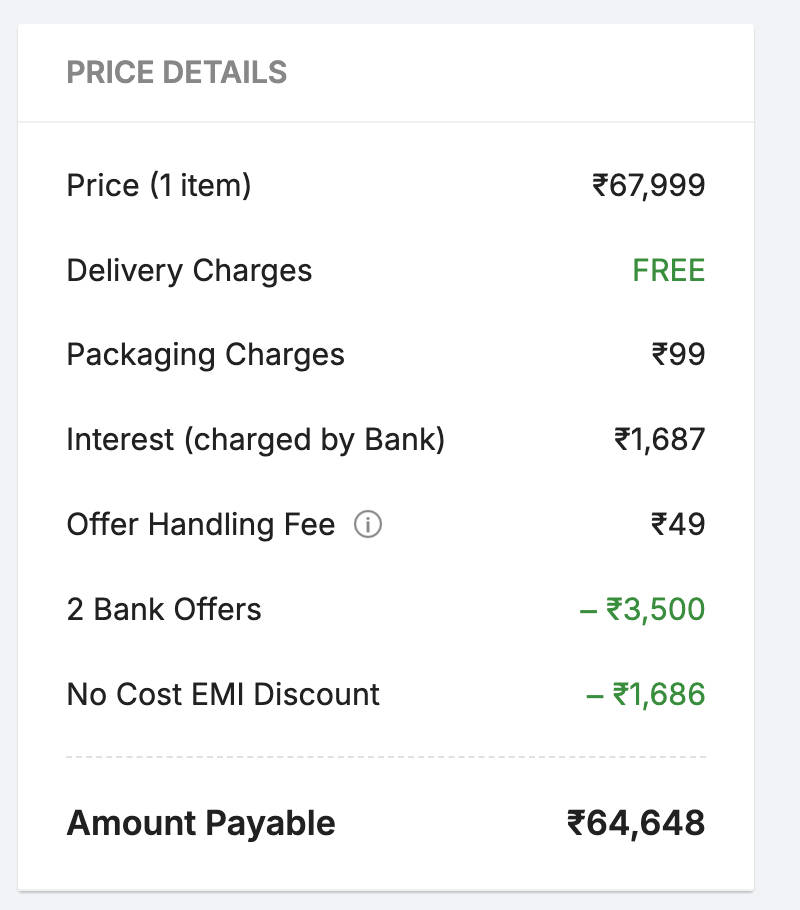Click the dashed divider above Amount Payable
Viewport: 800px width, 910px height.
coord(386,757)
